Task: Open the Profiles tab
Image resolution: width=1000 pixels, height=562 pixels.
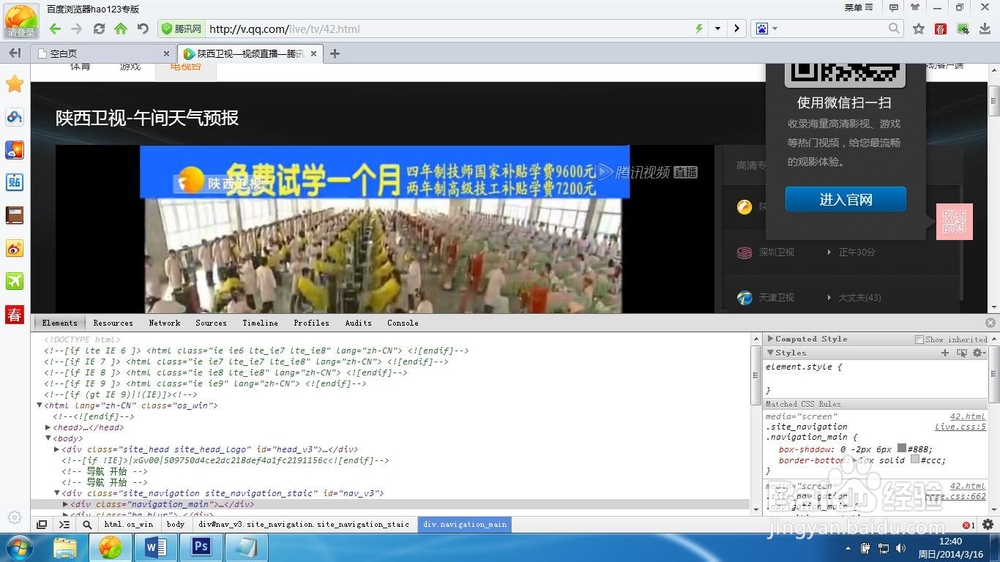Action: click(x=311, y=323)
